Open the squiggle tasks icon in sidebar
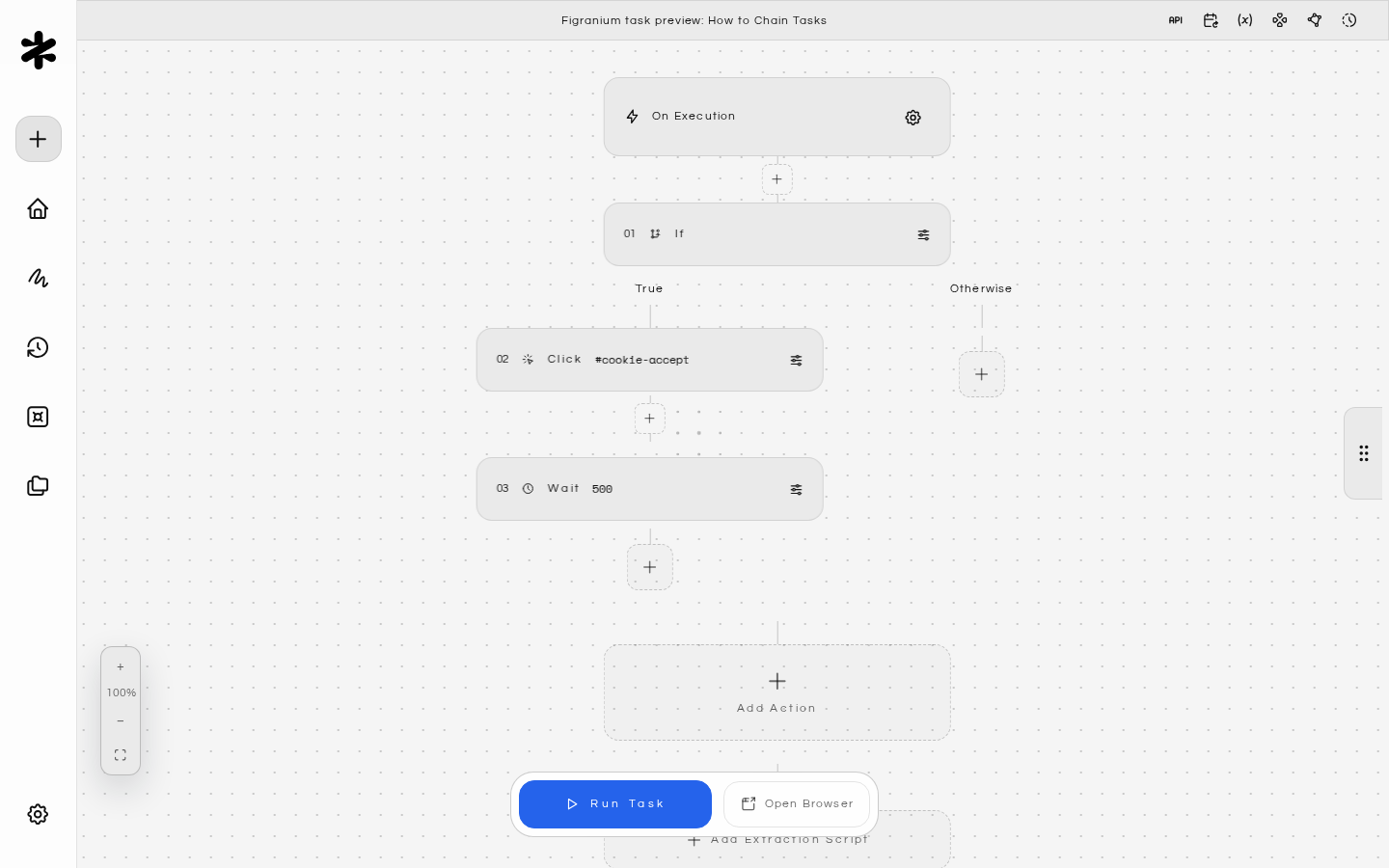The height and width of the screenshot is (868, 1389). (38, 278)
